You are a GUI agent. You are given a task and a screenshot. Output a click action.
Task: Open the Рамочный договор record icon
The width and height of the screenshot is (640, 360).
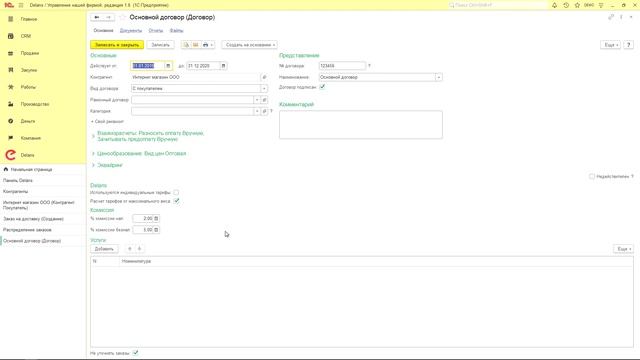click(x=264, y=100)
